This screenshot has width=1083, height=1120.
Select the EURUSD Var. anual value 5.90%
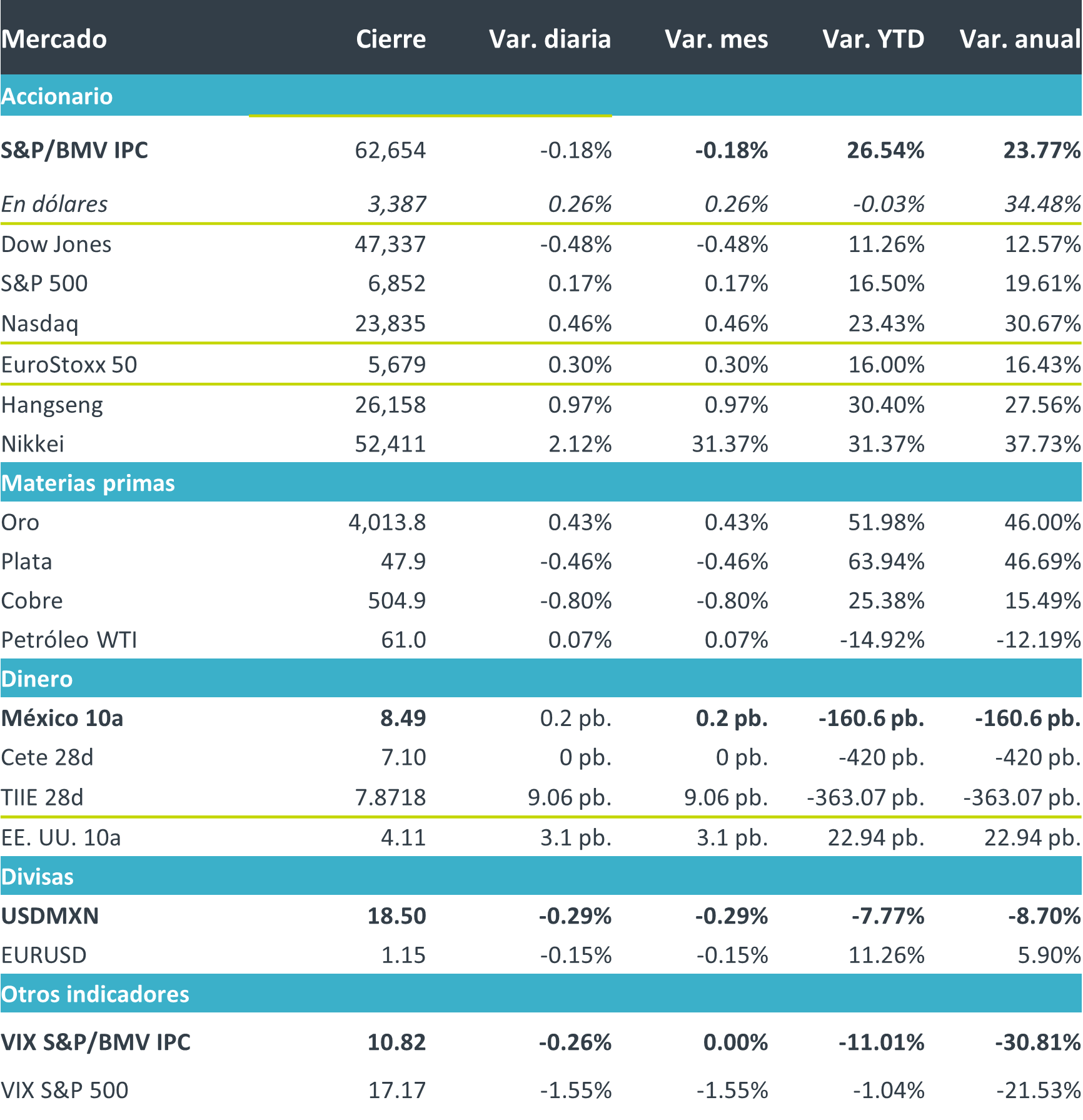tap(1049, 955)
